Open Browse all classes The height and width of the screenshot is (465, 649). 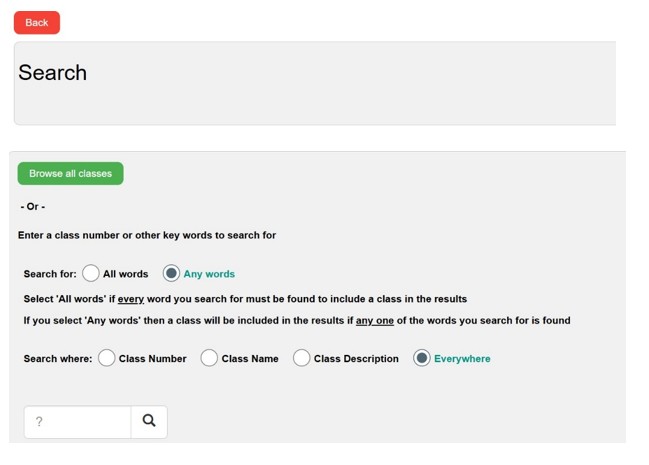(x=70, y=174)
